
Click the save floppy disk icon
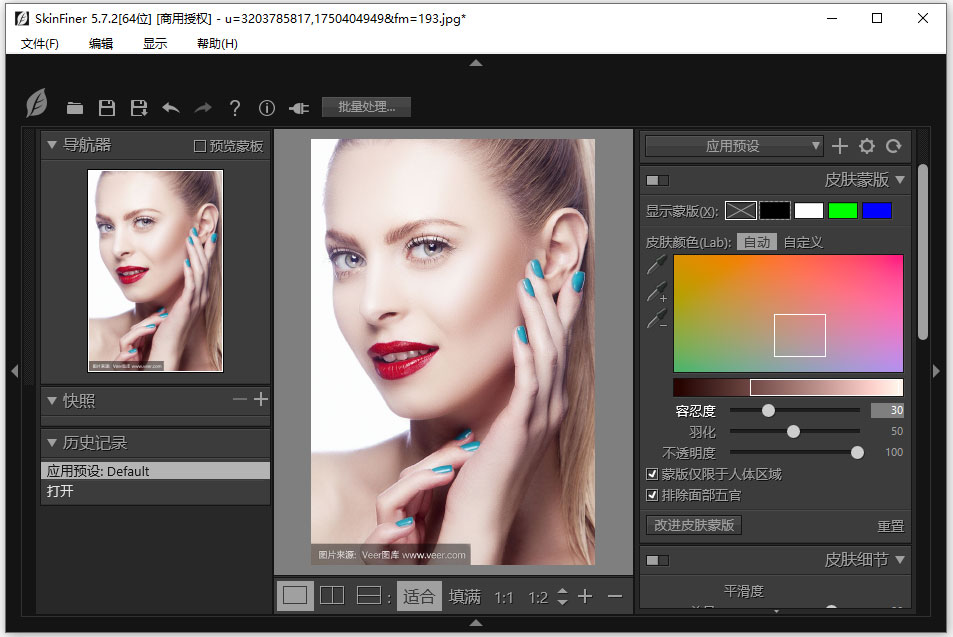(107, 108)
